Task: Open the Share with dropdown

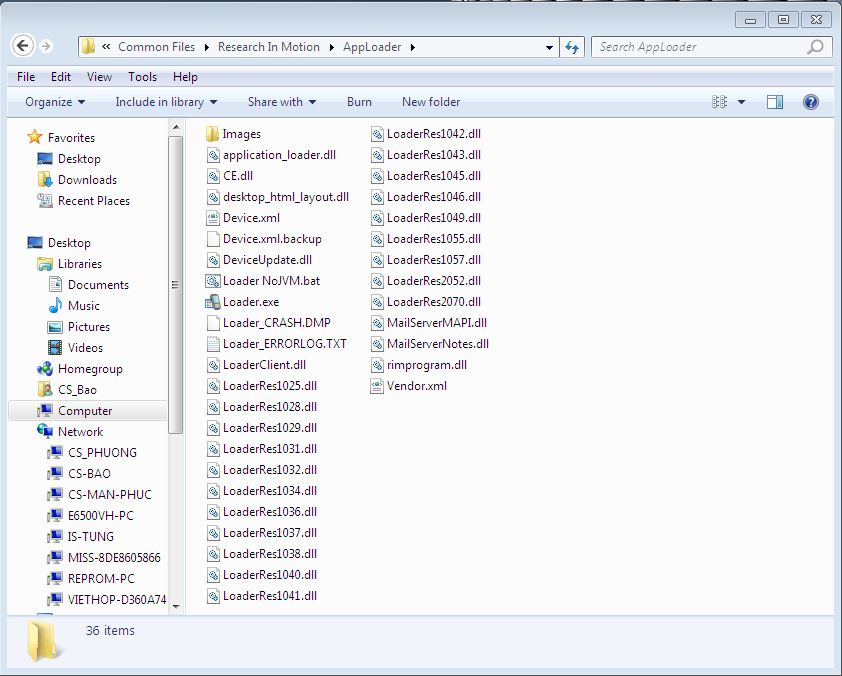Action: pyautogui.click(x=282, y=102)
